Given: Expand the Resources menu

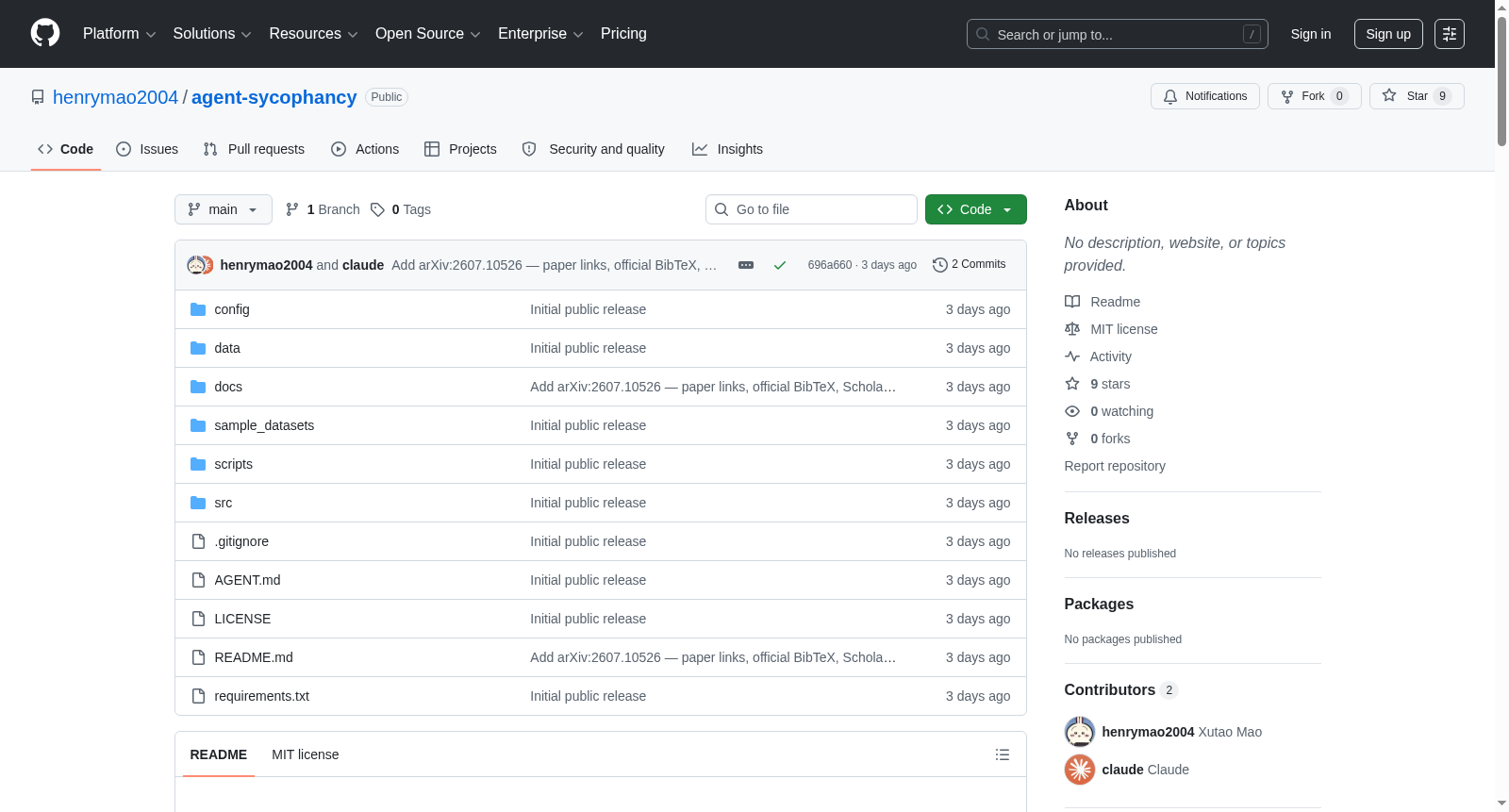Looking at the screenshot, I should tap(313, 34).
